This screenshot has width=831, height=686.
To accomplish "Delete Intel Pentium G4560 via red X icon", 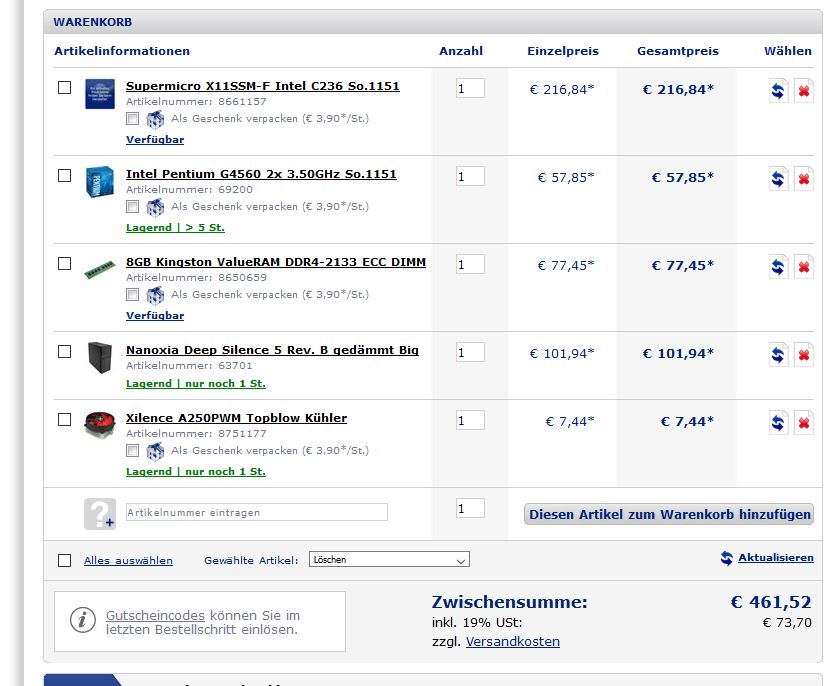I will point(803,179).
